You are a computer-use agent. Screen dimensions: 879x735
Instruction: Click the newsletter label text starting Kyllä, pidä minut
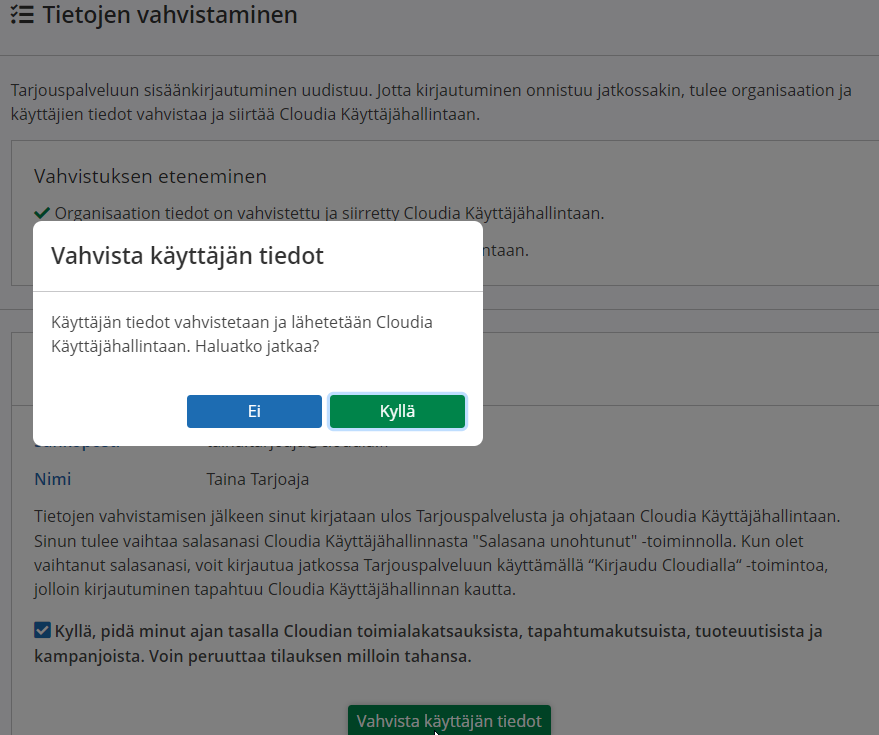pos(428,643)
